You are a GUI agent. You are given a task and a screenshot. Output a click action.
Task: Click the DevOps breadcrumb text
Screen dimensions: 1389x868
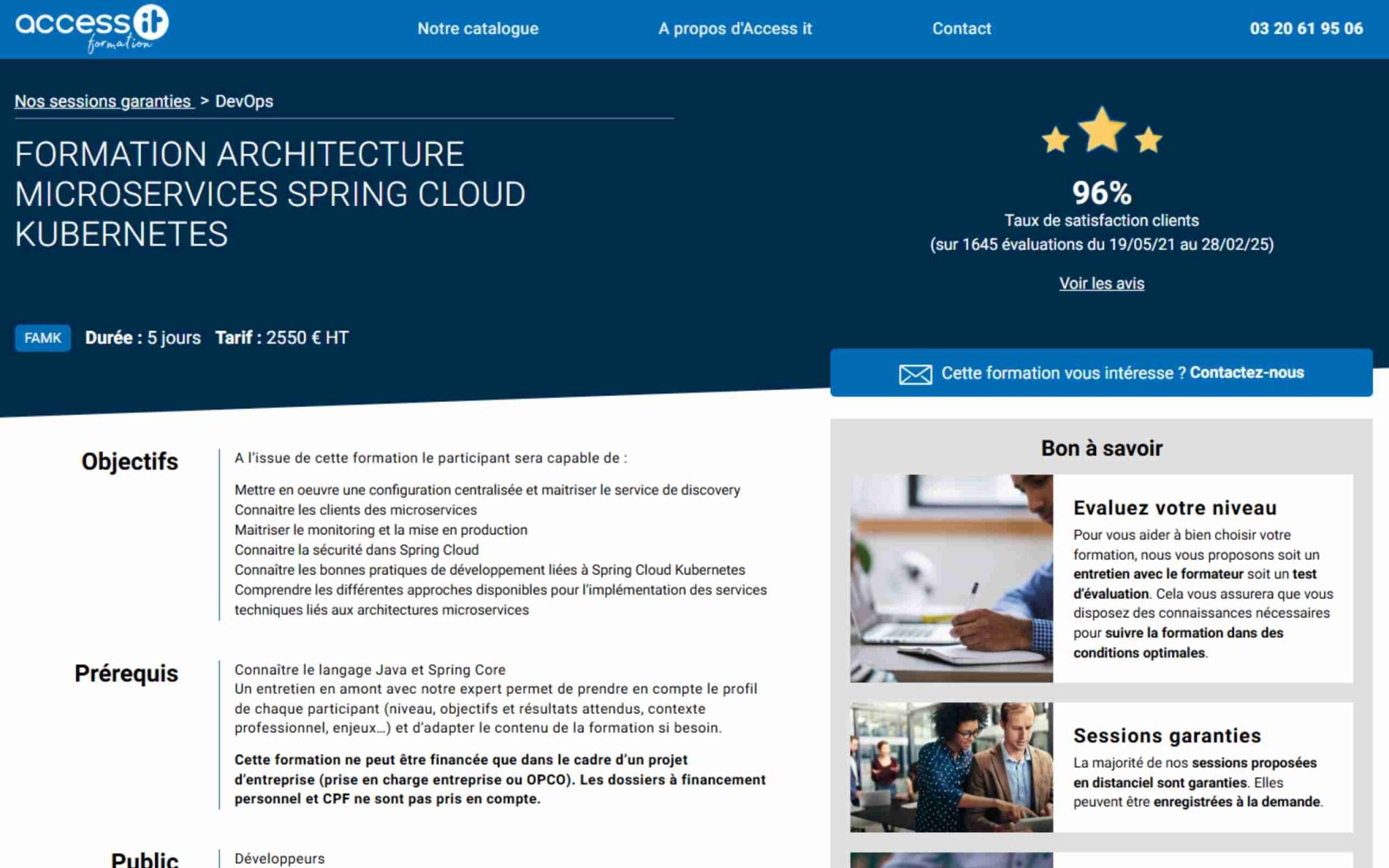tap(244, 101)
